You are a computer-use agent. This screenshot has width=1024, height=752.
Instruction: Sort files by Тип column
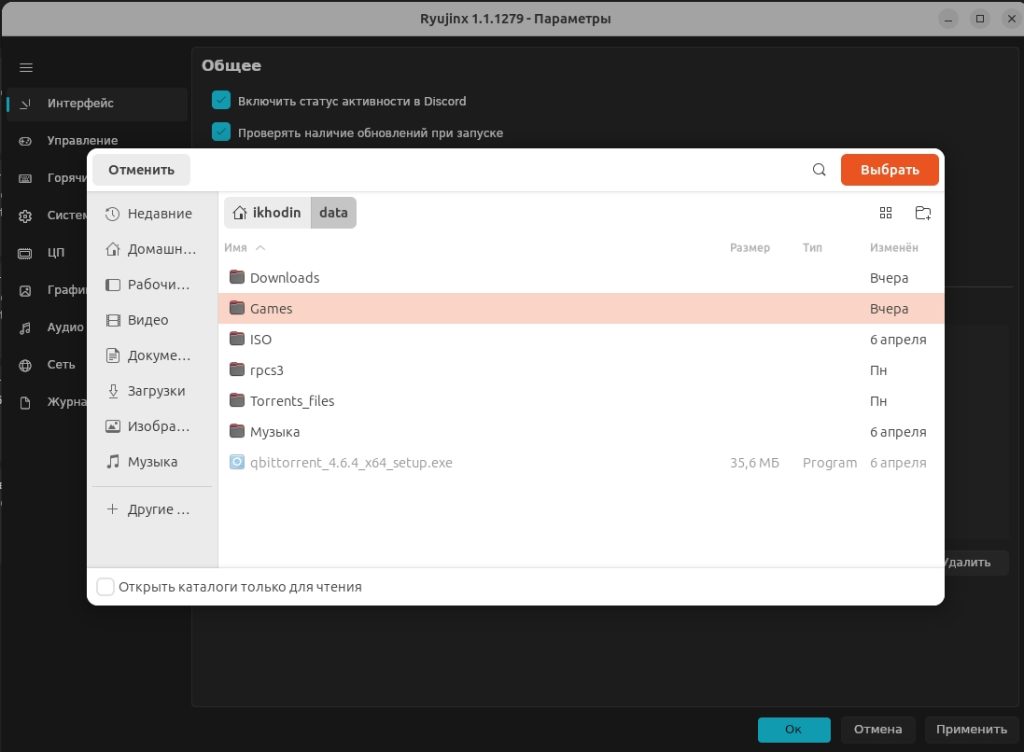[812, 247]
